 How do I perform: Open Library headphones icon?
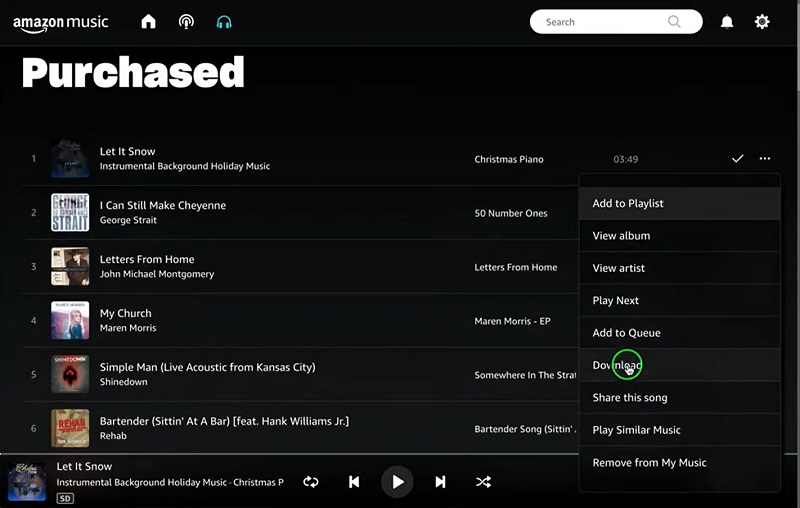pyautogui.click(x=224, y=22)
